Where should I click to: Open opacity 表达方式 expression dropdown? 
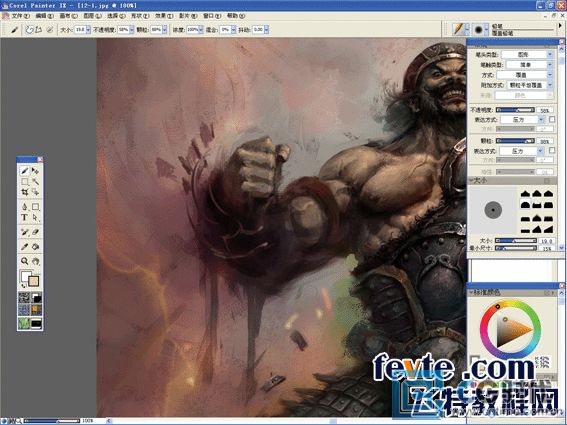(523, 119)
